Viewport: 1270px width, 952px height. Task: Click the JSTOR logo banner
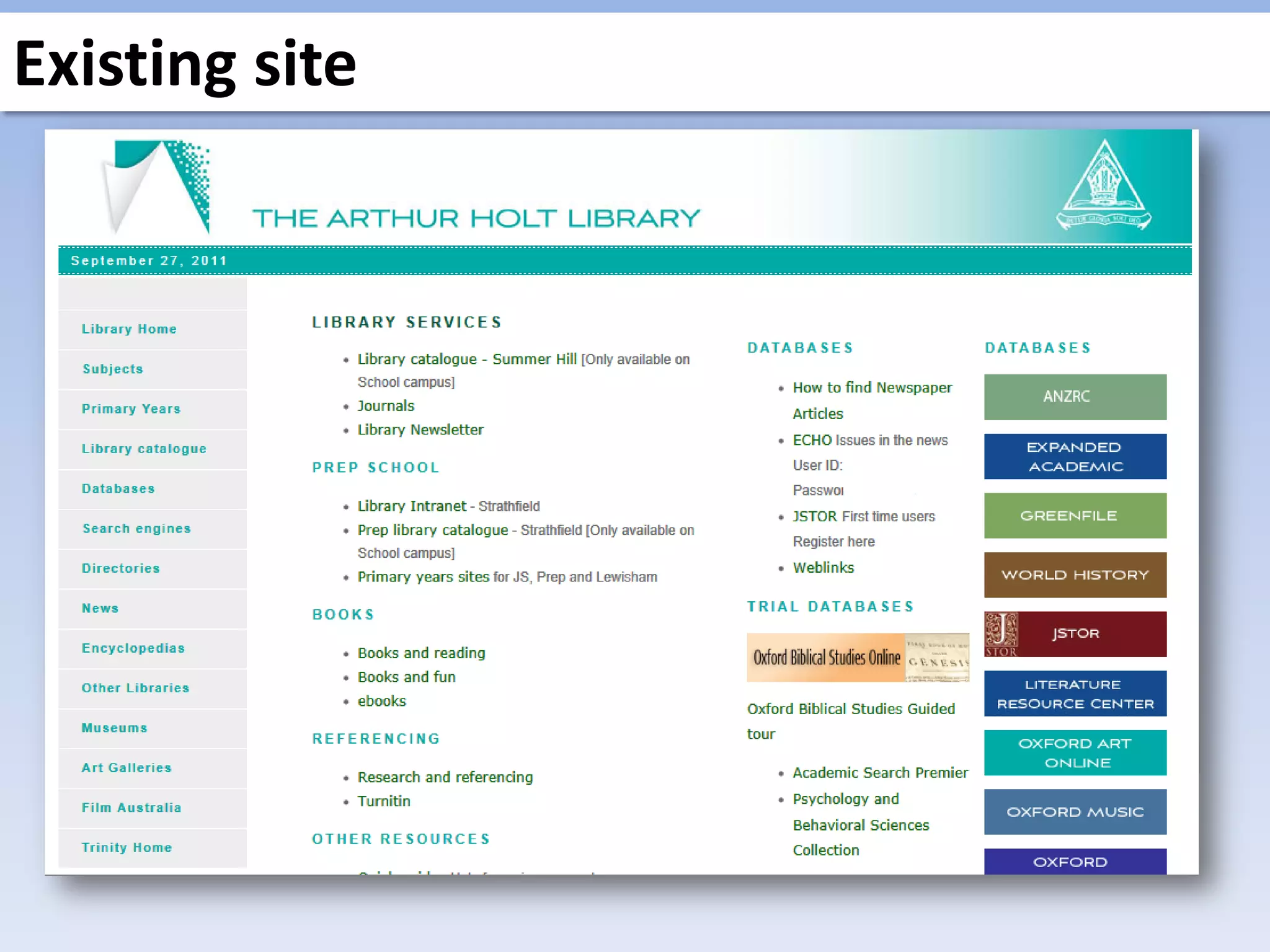pyautogui.click(x=1075, y=634)
